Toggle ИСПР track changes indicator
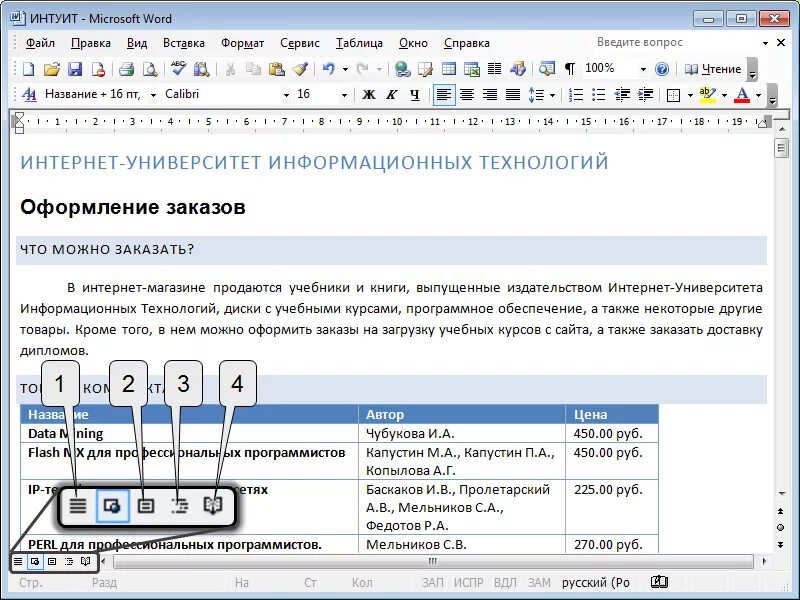 click(x=468, y=583)
